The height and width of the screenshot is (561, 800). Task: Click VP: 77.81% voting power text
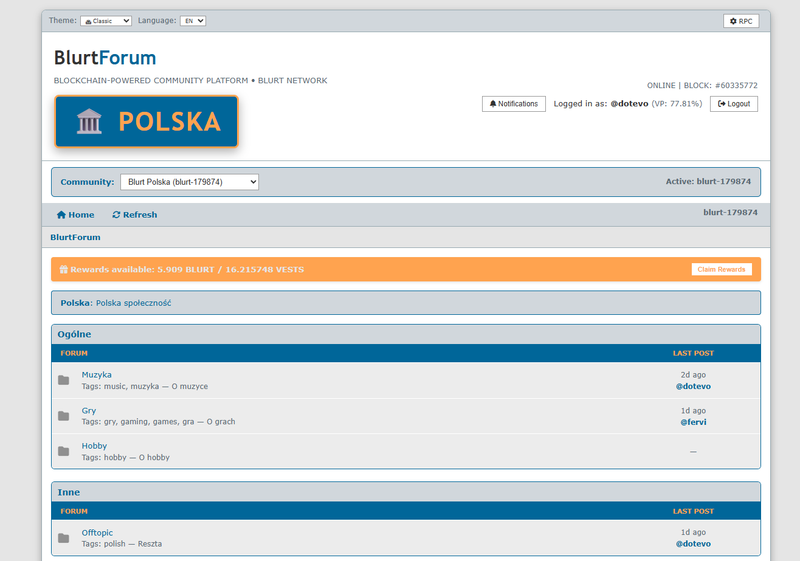tap(677, 104)
